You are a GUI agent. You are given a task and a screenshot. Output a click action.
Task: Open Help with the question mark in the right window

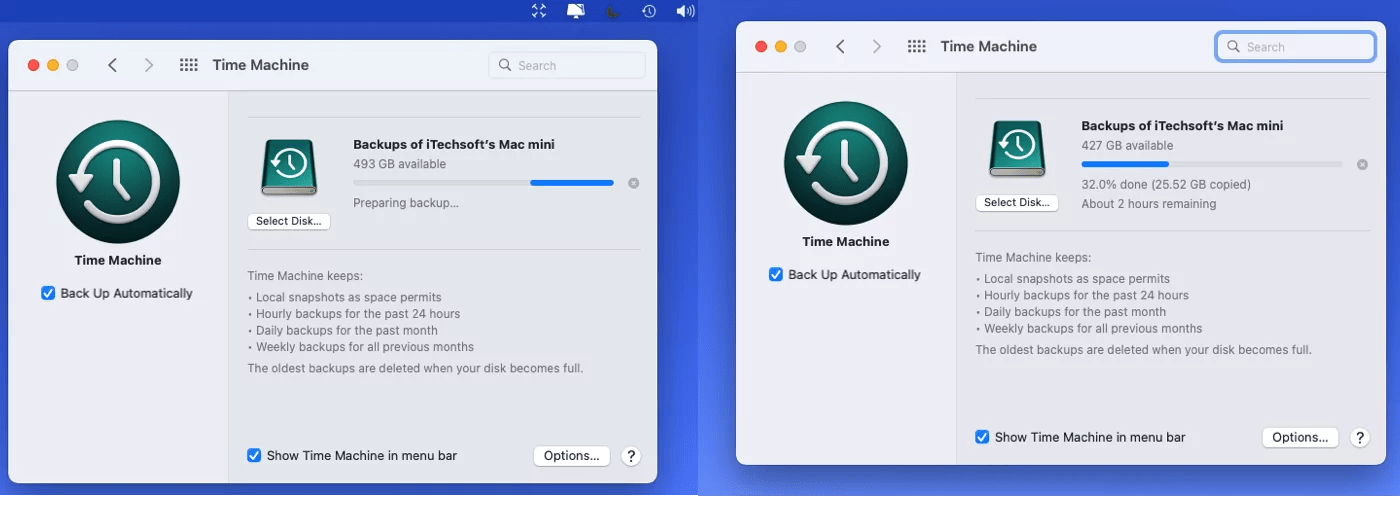(1359, 437)
